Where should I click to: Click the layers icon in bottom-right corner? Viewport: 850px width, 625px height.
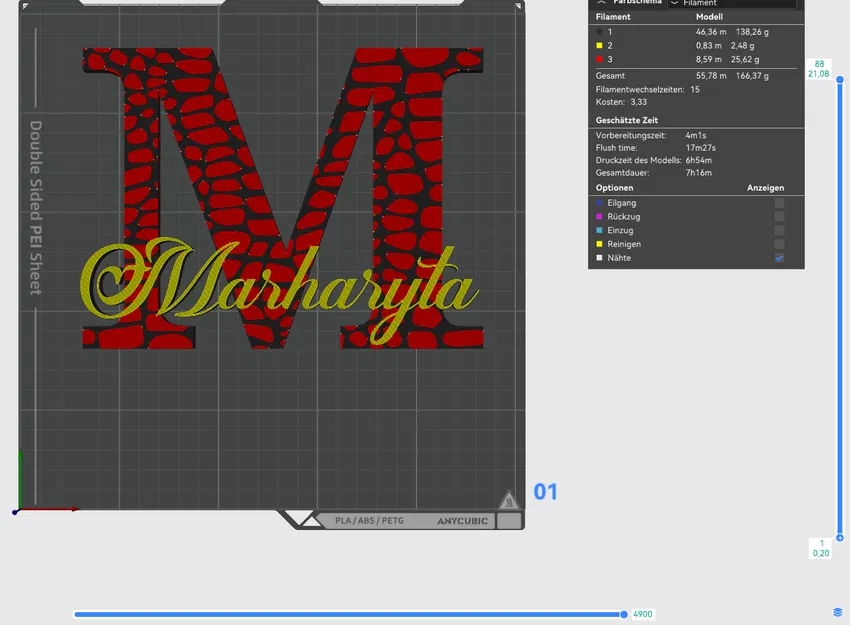(x=838, y=613)
